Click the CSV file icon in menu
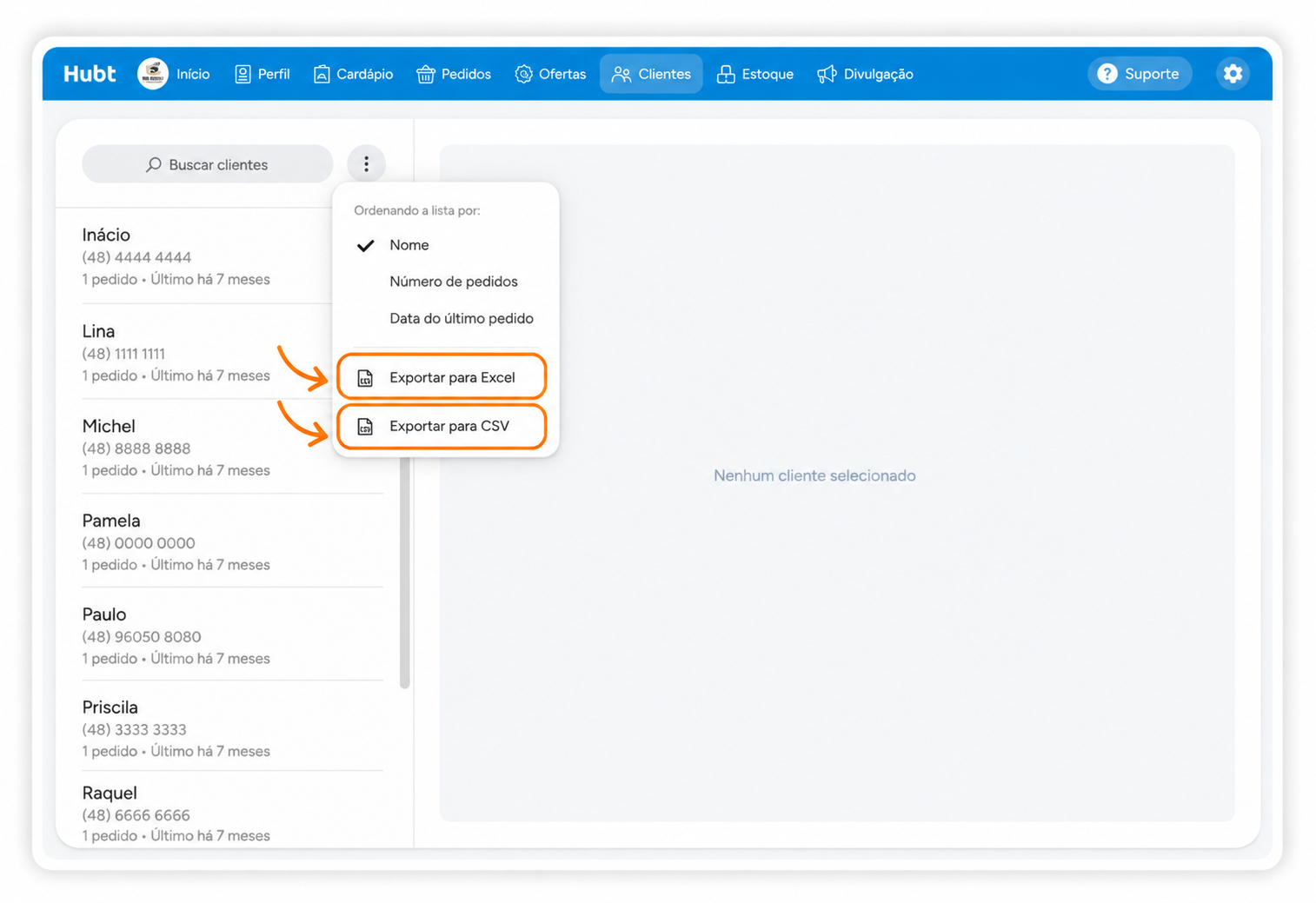 (365, 427)
